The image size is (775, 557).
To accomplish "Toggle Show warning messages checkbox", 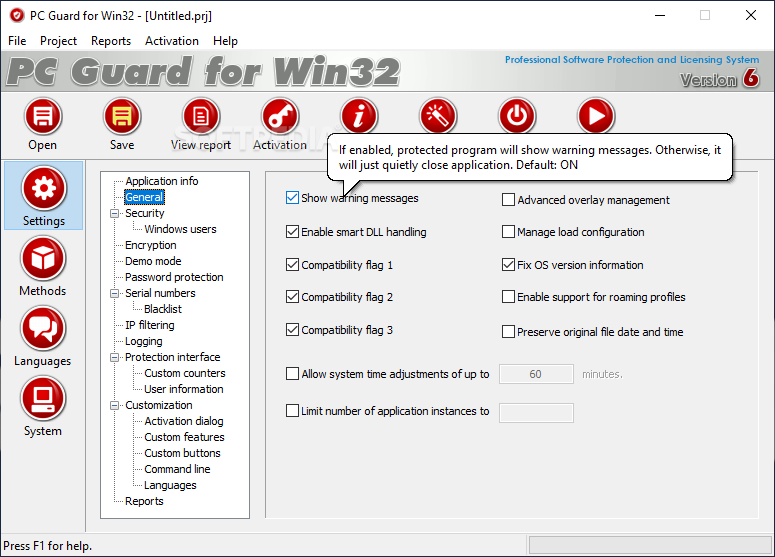I will click(292, 198).
